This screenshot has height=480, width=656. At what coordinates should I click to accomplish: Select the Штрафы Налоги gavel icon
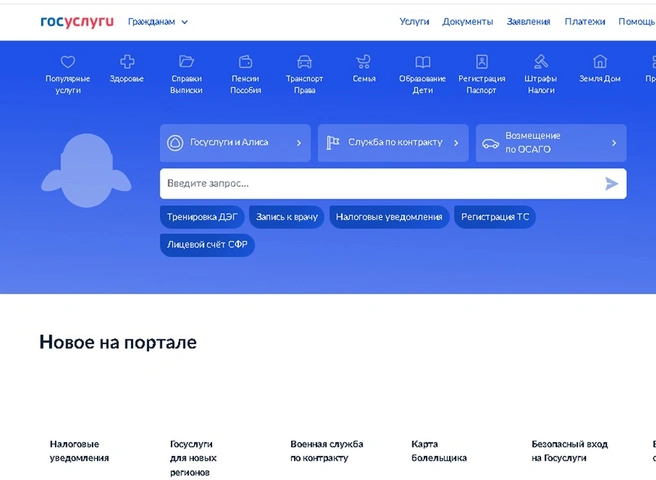(x=541, y=62)
